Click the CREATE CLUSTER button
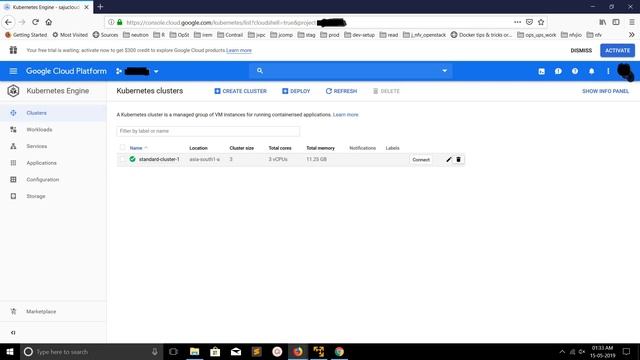The width and height of the screenshot is (640, 360). (240, 91)
